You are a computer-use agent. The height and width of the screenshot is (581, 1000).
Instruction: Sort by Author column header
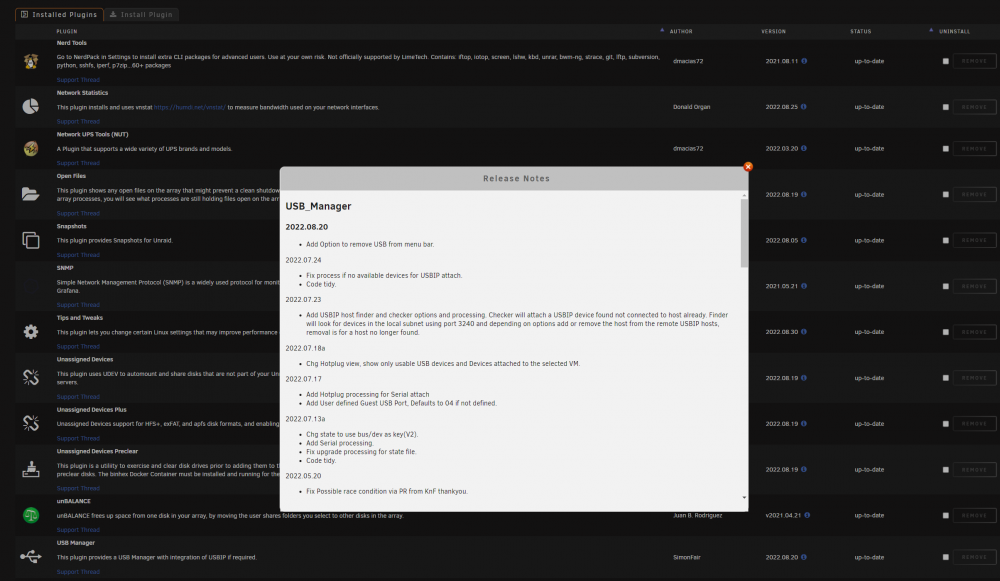[680, 31]
